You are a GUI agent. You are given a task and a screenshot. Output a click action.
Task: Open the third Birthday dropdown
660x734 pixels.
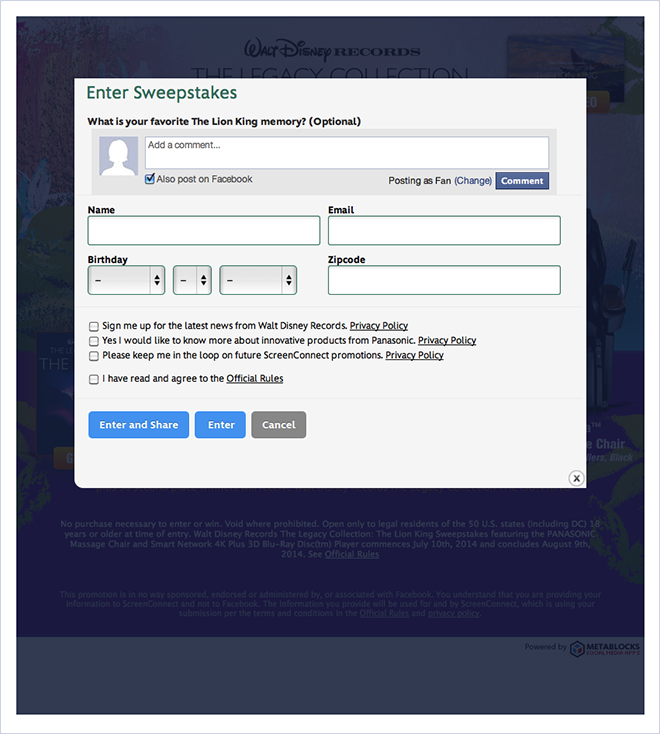258,280
